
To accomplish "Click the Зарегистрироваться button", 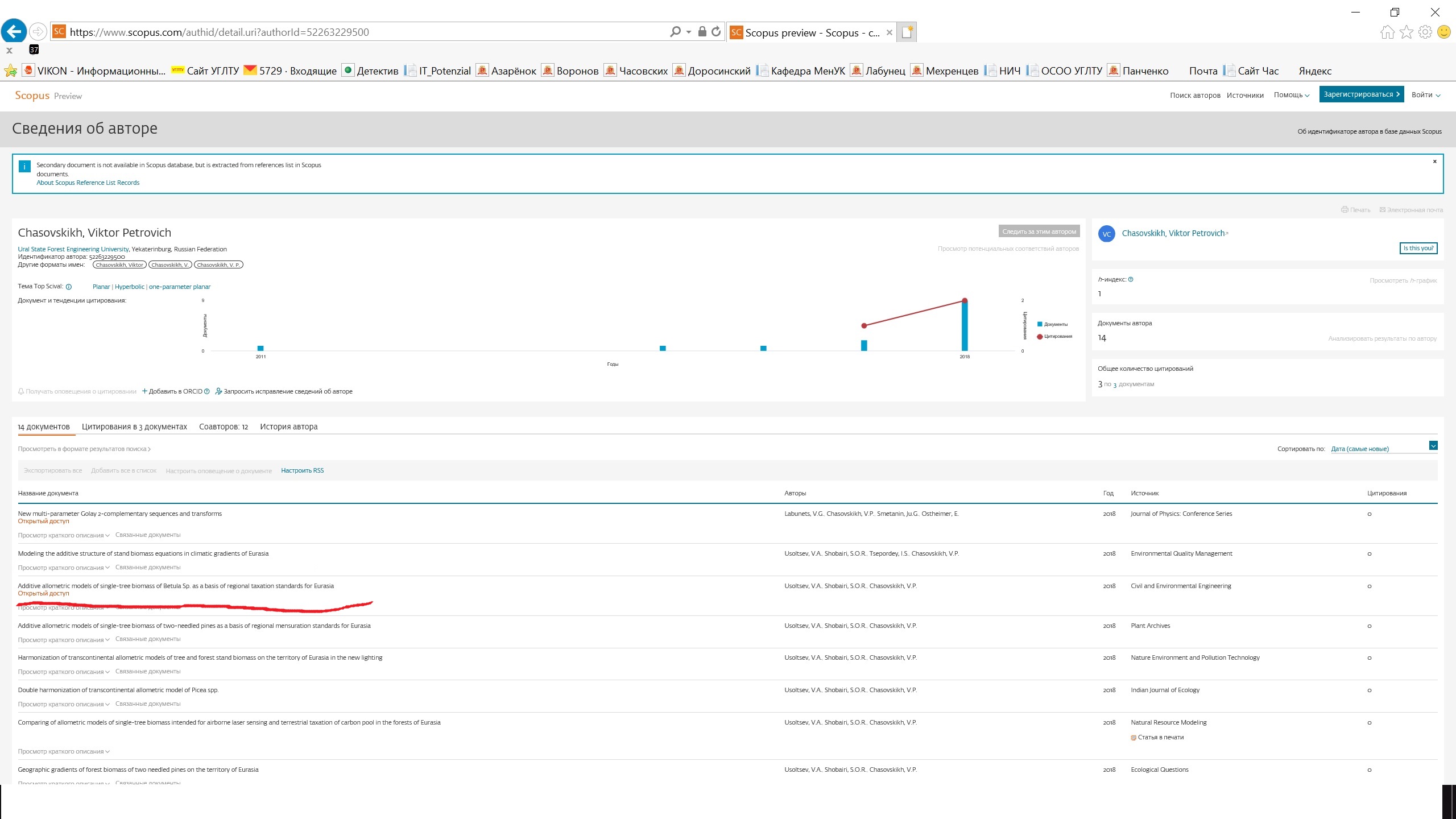I will [1361, 94].
